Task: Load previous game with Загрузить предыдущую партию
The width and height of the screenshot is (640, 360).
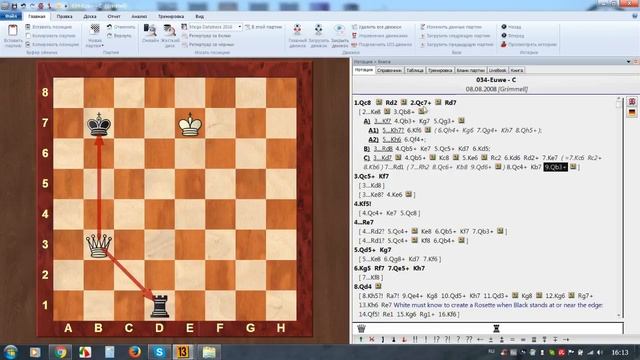Action: click(457, 44)
